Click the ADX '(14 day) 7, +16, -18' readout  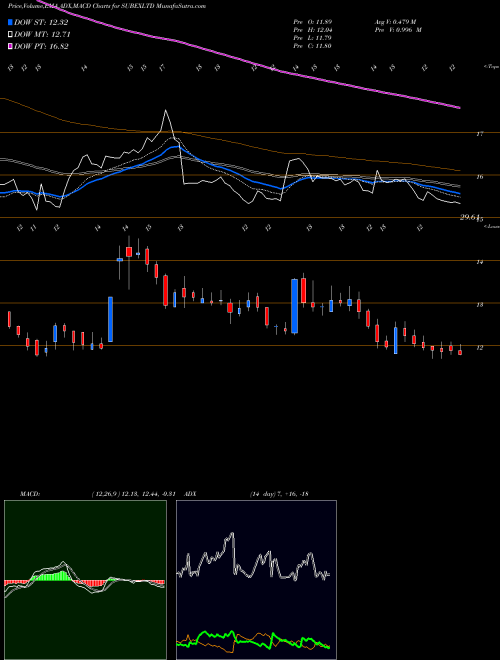279,494
